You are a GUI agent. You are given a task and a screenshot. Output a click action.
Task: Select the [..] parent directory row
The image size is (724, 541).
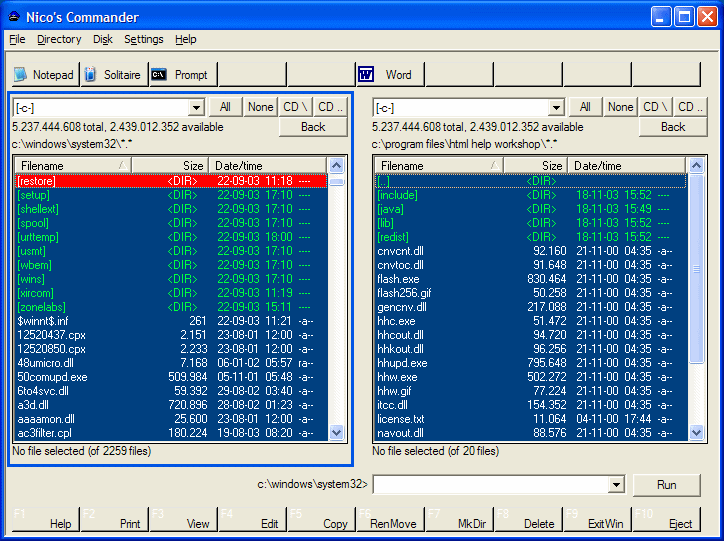point(531,180)
